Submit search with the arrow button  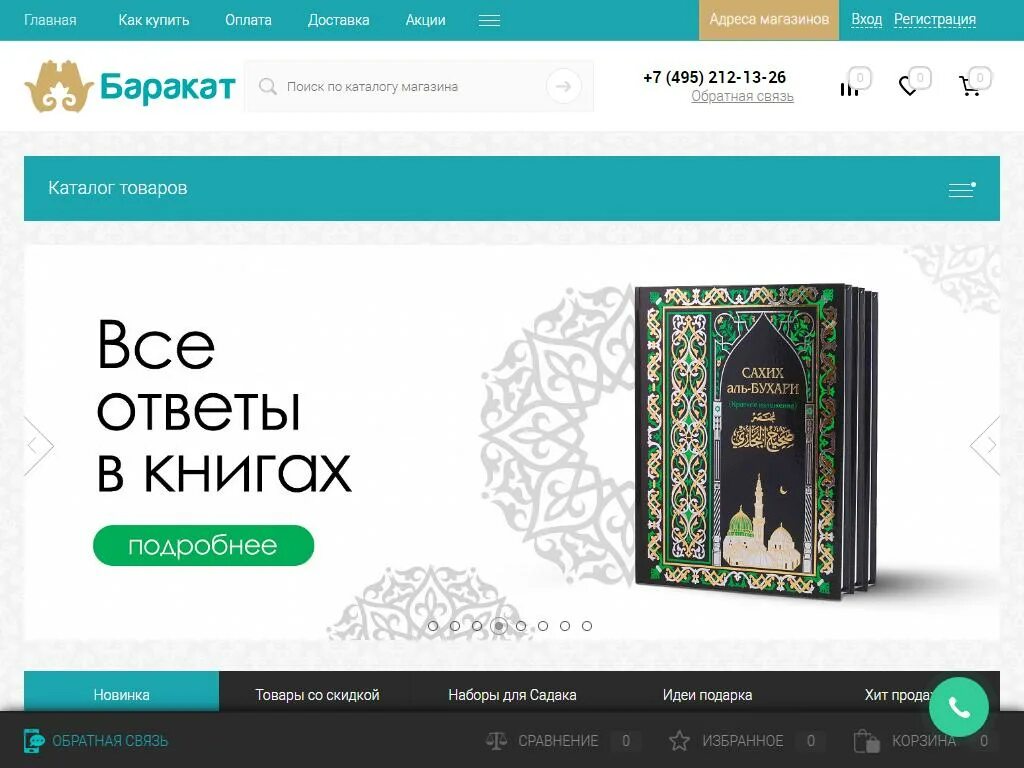564,86
